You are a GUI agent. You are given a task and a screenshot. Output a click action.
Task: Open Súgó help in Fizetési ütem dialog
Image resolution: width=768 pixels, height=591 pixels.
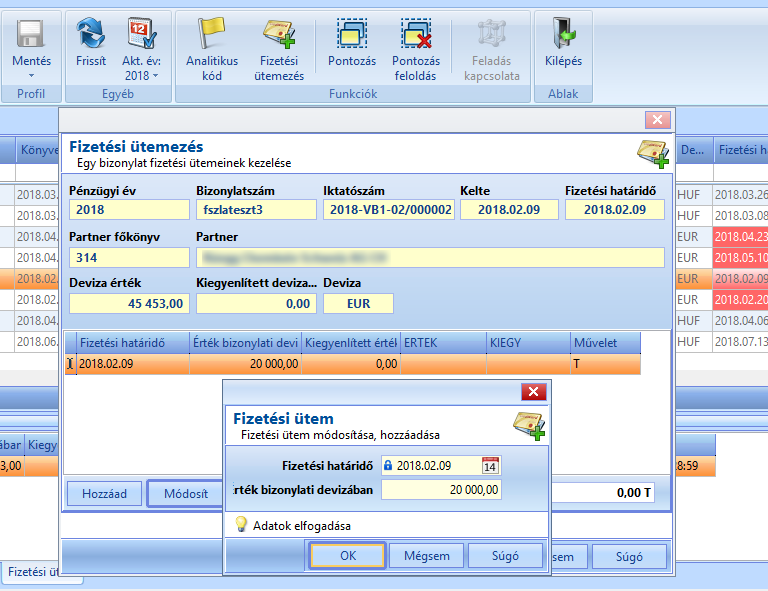[x=505, y=556]
